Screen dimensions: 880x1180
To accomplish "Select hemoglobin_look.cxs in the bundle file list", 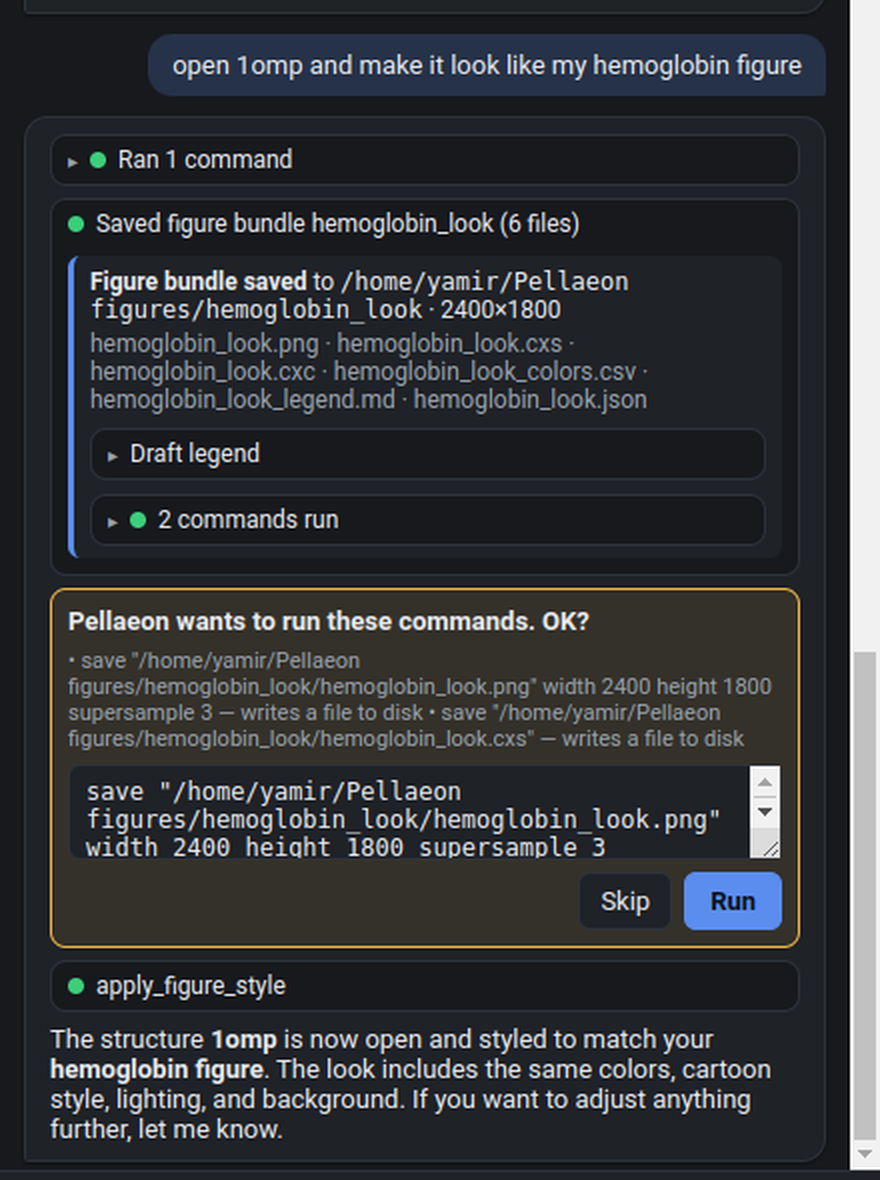I will click(449, 343).
